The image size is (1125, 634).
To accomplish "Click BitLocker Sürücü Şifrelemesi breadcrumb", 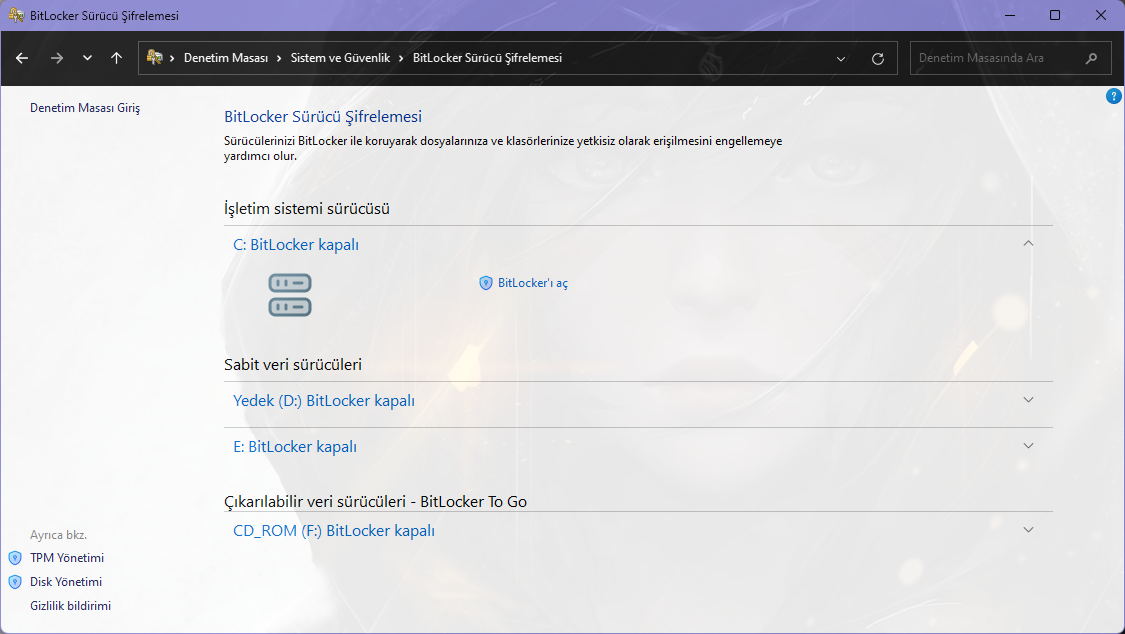I will tap(487, 58).
